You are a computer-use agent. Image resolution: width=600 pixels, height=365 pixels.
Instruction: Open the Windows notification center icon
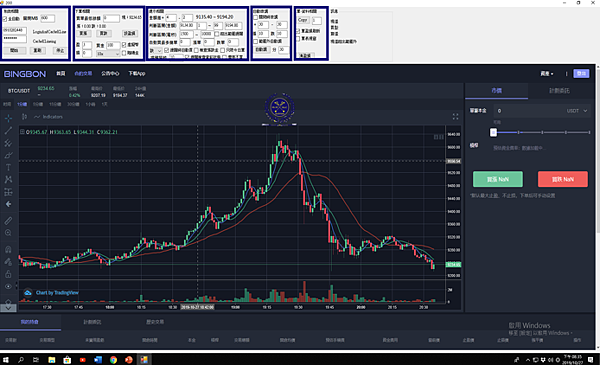[591, 360]
